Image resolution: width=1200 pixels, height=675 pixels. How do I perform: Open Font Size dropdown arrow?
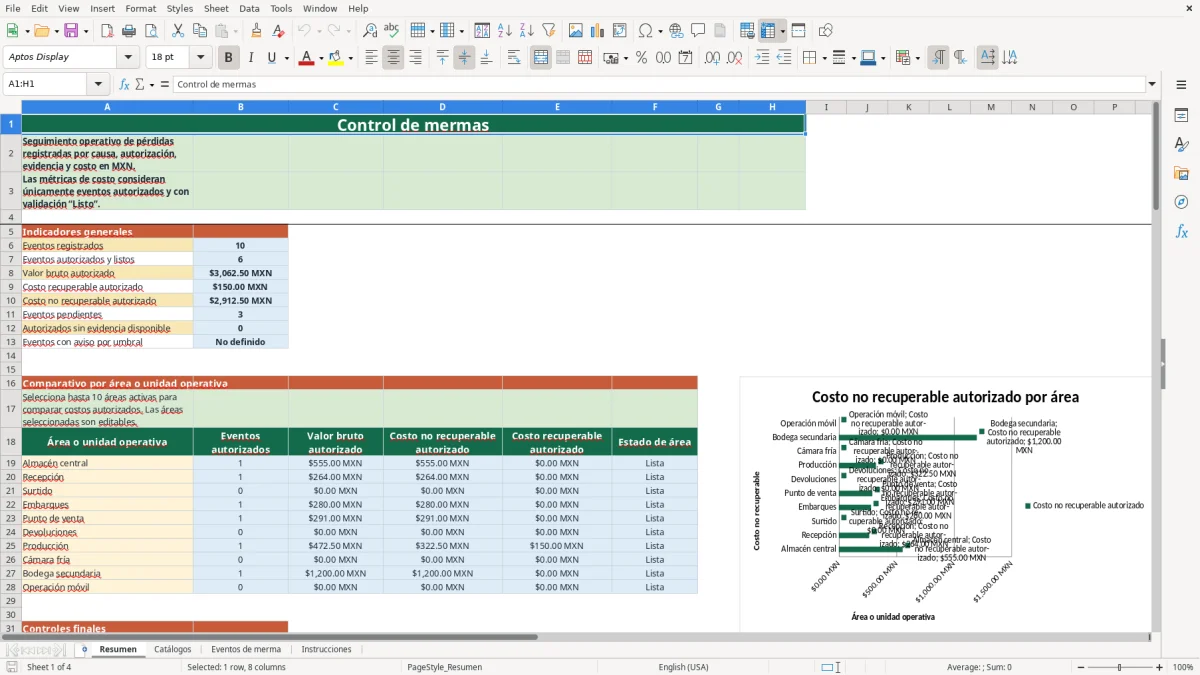tap(200, 58)
